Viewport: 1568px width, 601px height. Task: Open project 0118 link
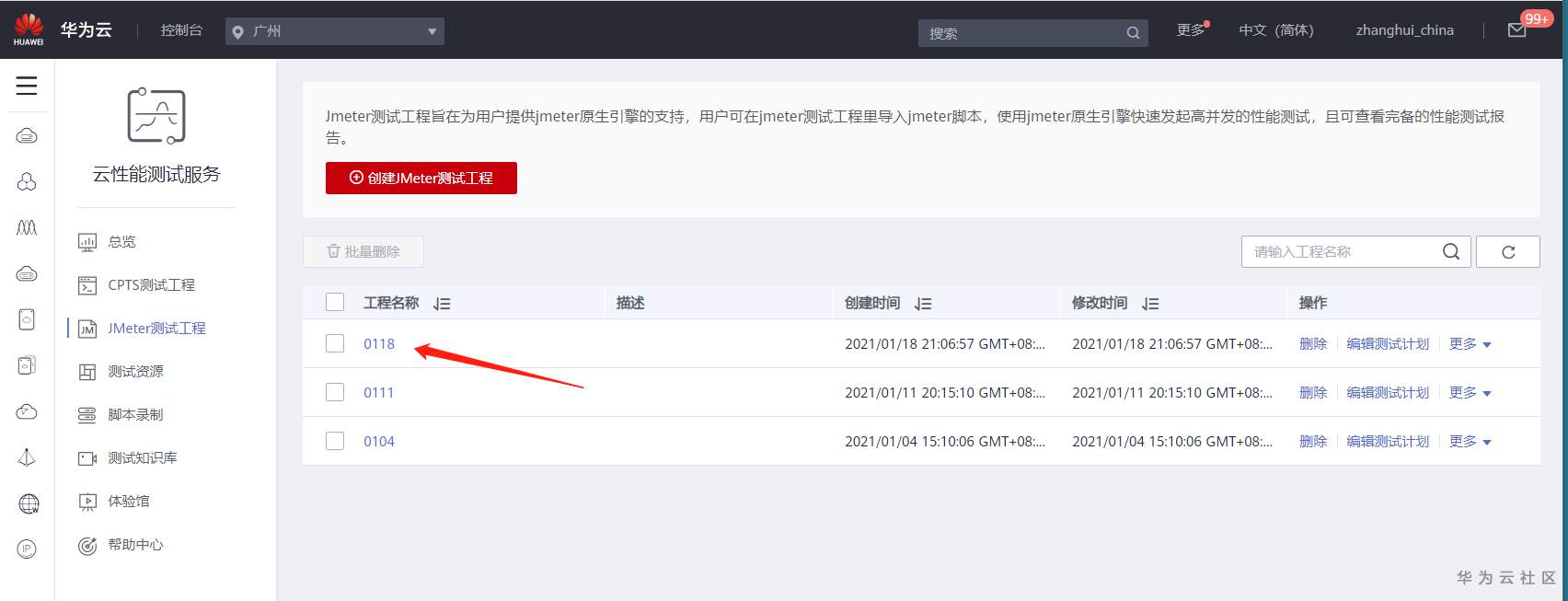pyautogui.click(x=379, y=343)
